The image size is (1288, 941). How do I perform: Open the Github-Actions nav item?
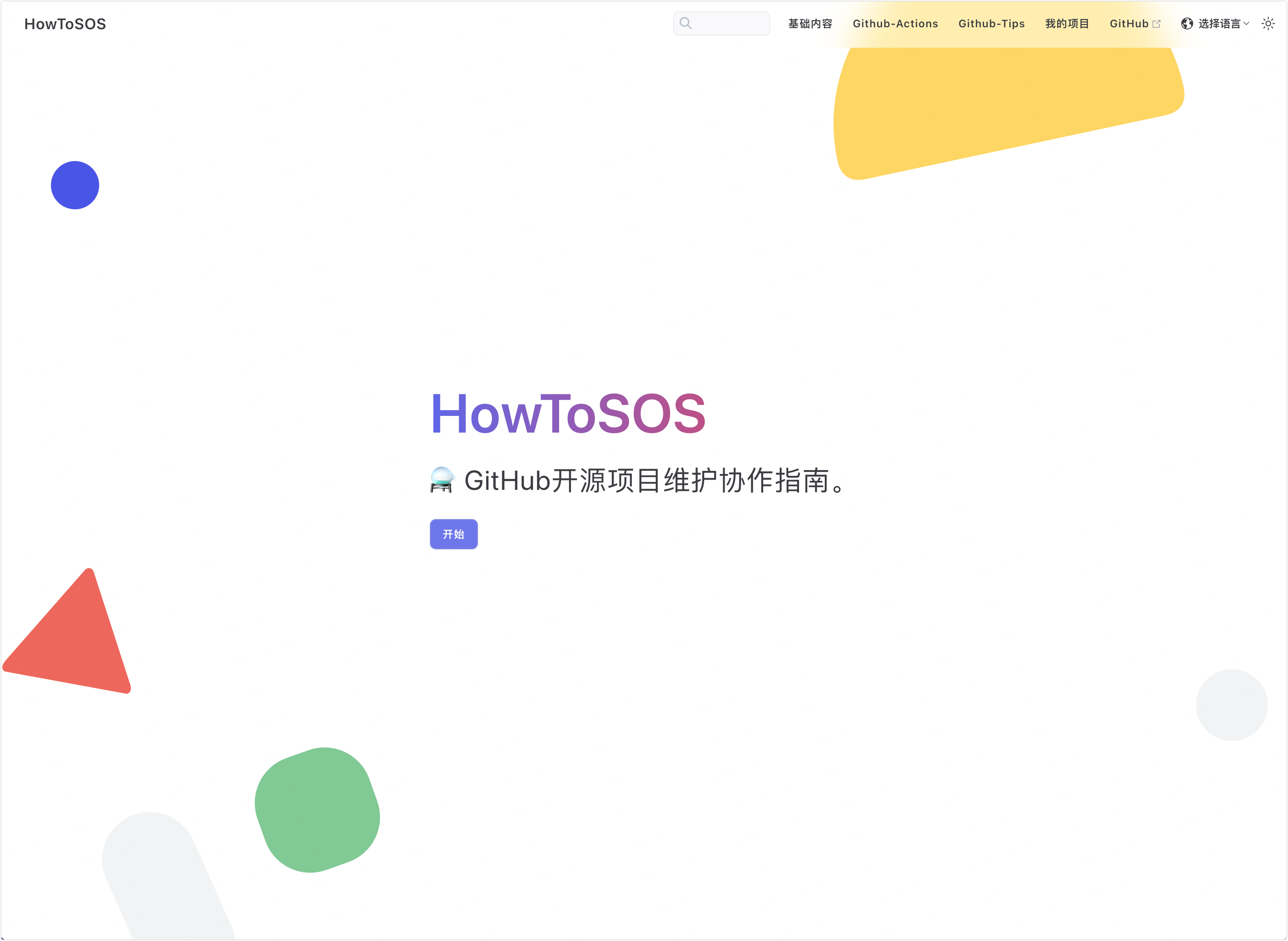click(x=895, y=24)
